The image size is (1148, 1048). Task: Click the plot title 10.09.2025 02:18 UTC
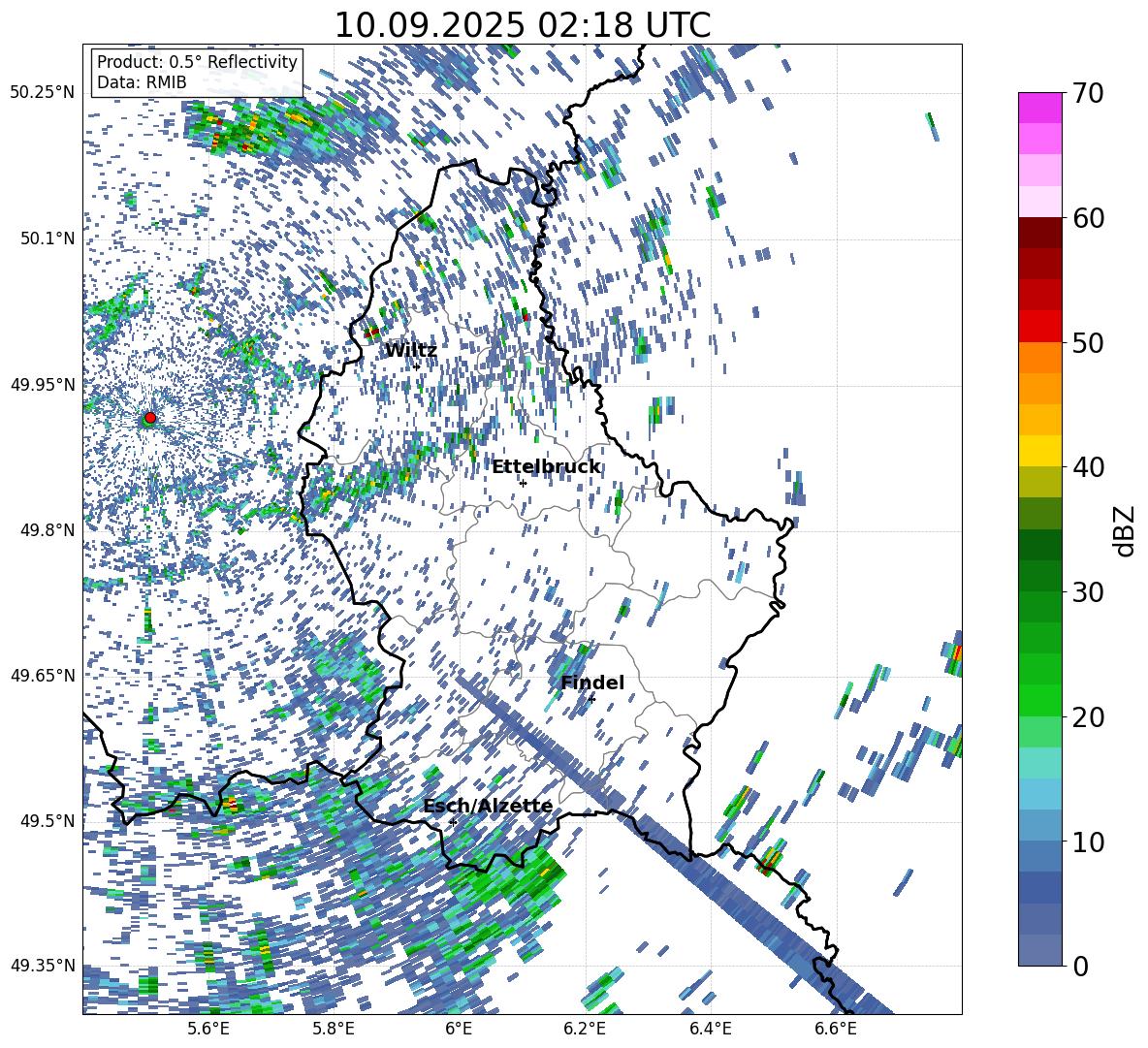(x=522, y=25)
